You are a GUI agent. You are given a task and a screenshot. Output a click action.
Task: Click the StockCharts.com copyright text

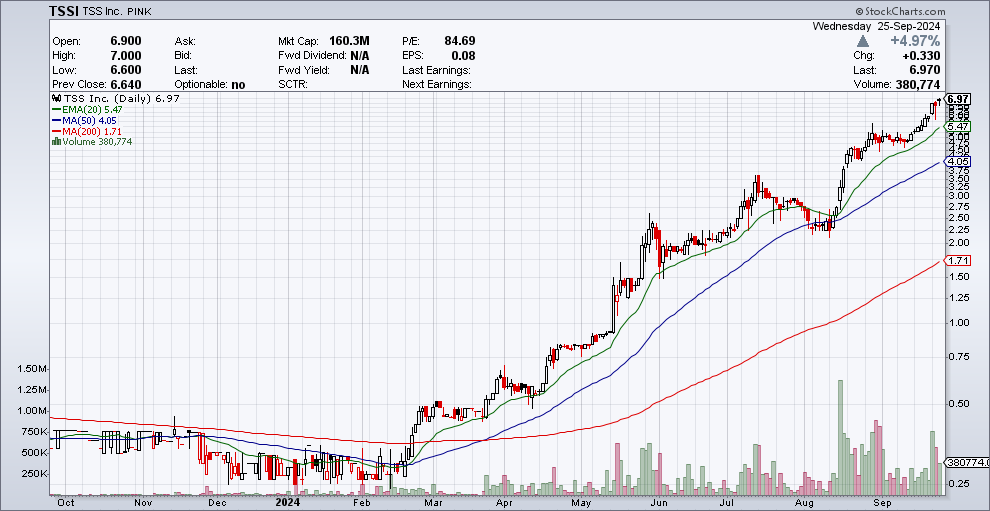click(x=900, y=11)
